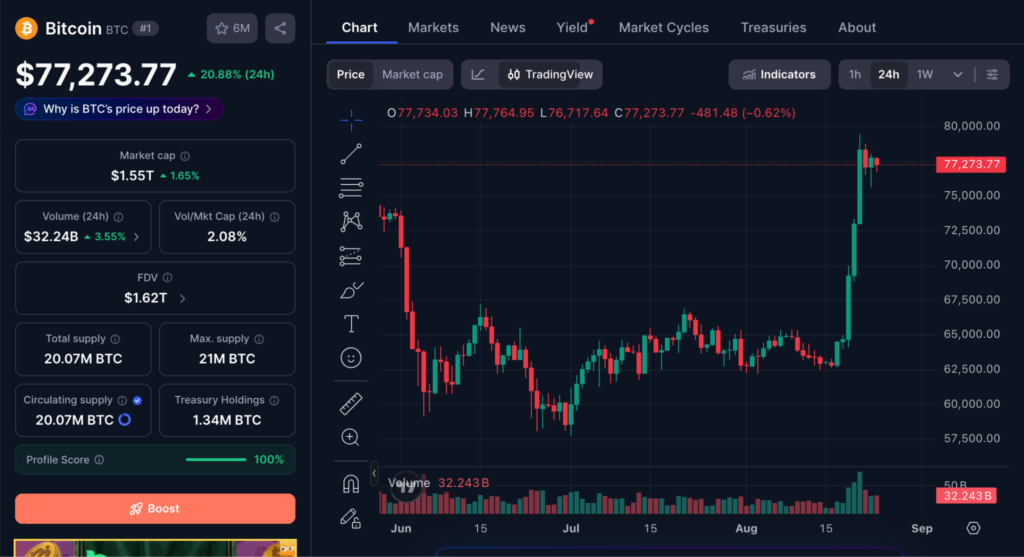Open Why is BTC's price up today

click(120, 109)
